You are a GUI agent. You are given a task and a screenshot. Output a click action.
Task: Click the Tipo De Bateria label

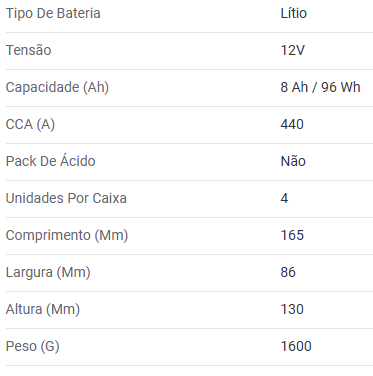tap(53, 14)
